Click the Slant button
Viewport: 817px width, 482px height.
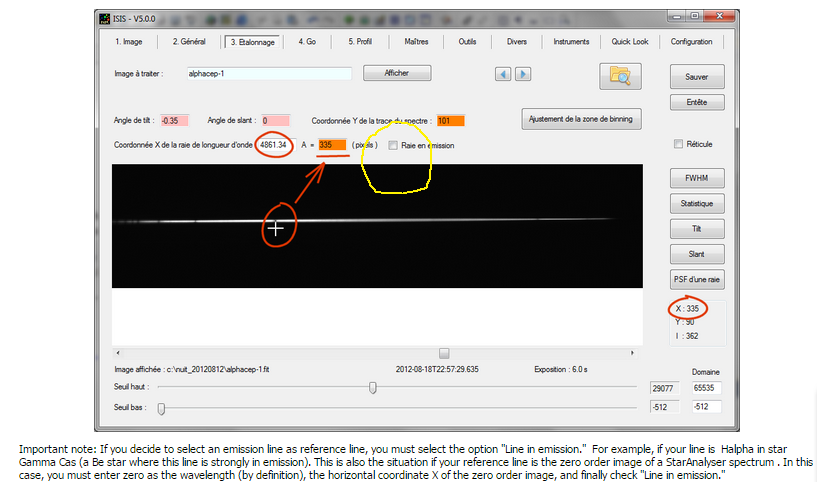pos(697,254)
